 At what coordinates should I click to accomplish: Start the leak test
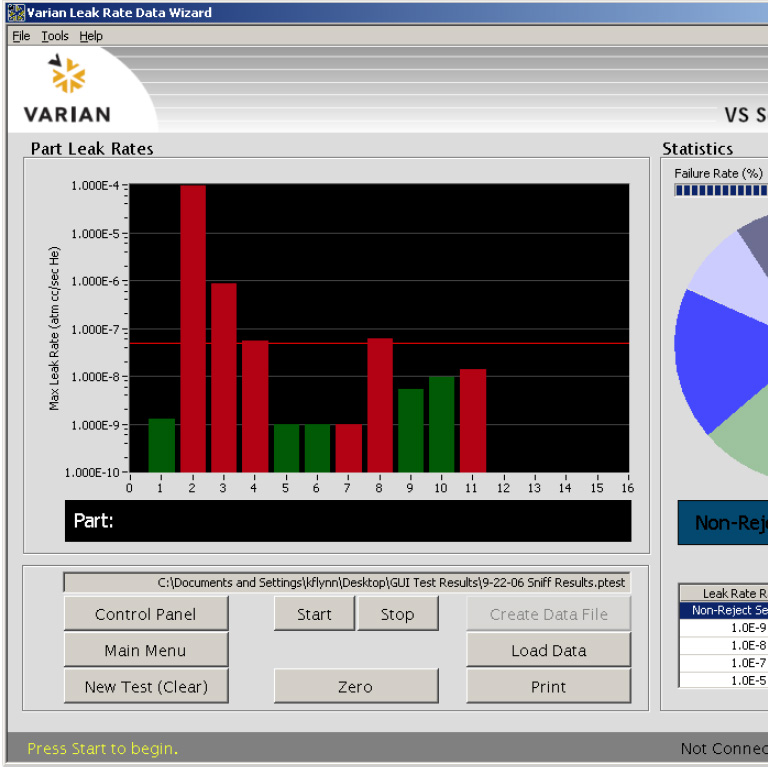314,614
